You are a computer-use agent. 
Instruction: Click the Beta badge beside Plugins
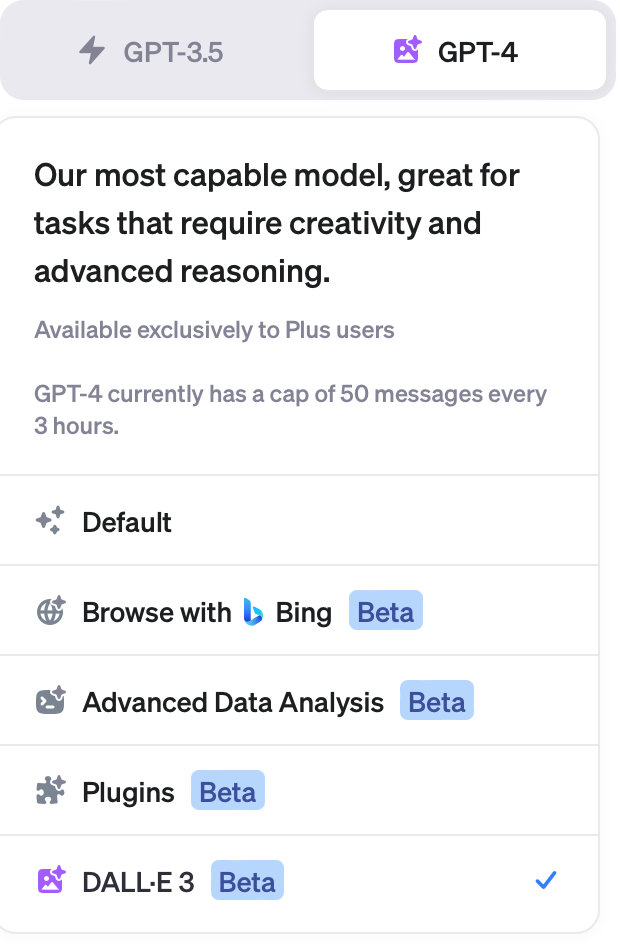click(228, 792)
